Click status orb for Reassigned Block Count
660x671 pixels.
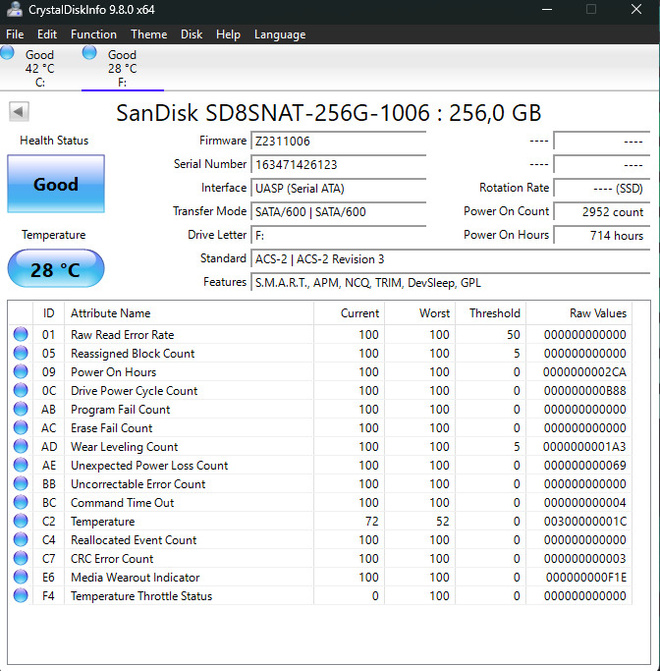[21, 353]
